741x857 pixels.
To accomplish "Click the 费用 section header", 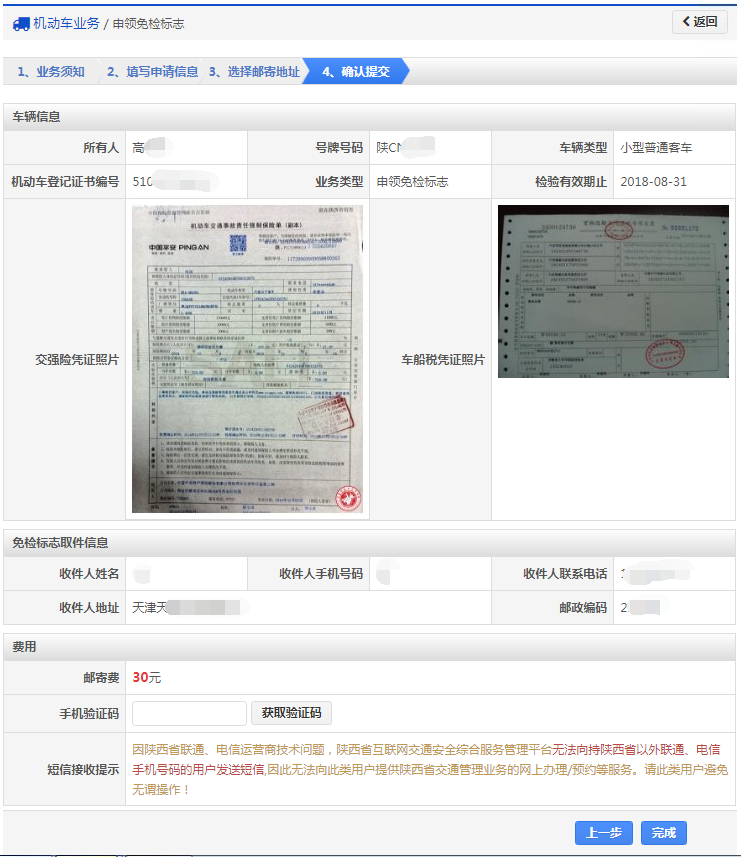I will coord(24,647).
